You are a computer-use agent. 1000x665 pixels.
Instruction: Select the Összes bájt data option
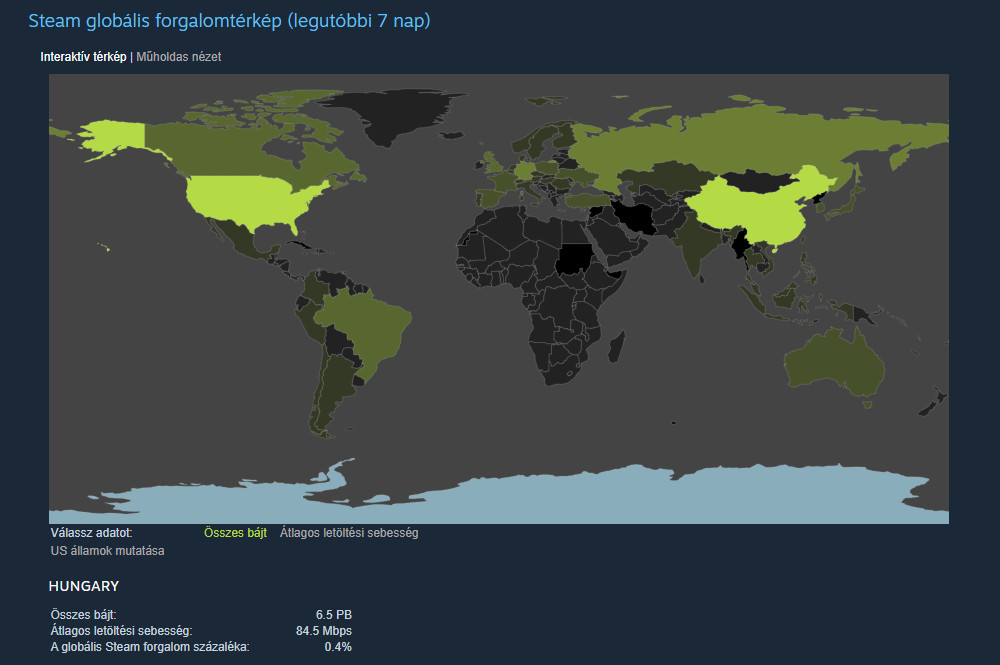pyautogui.click(x=235, y=533)
